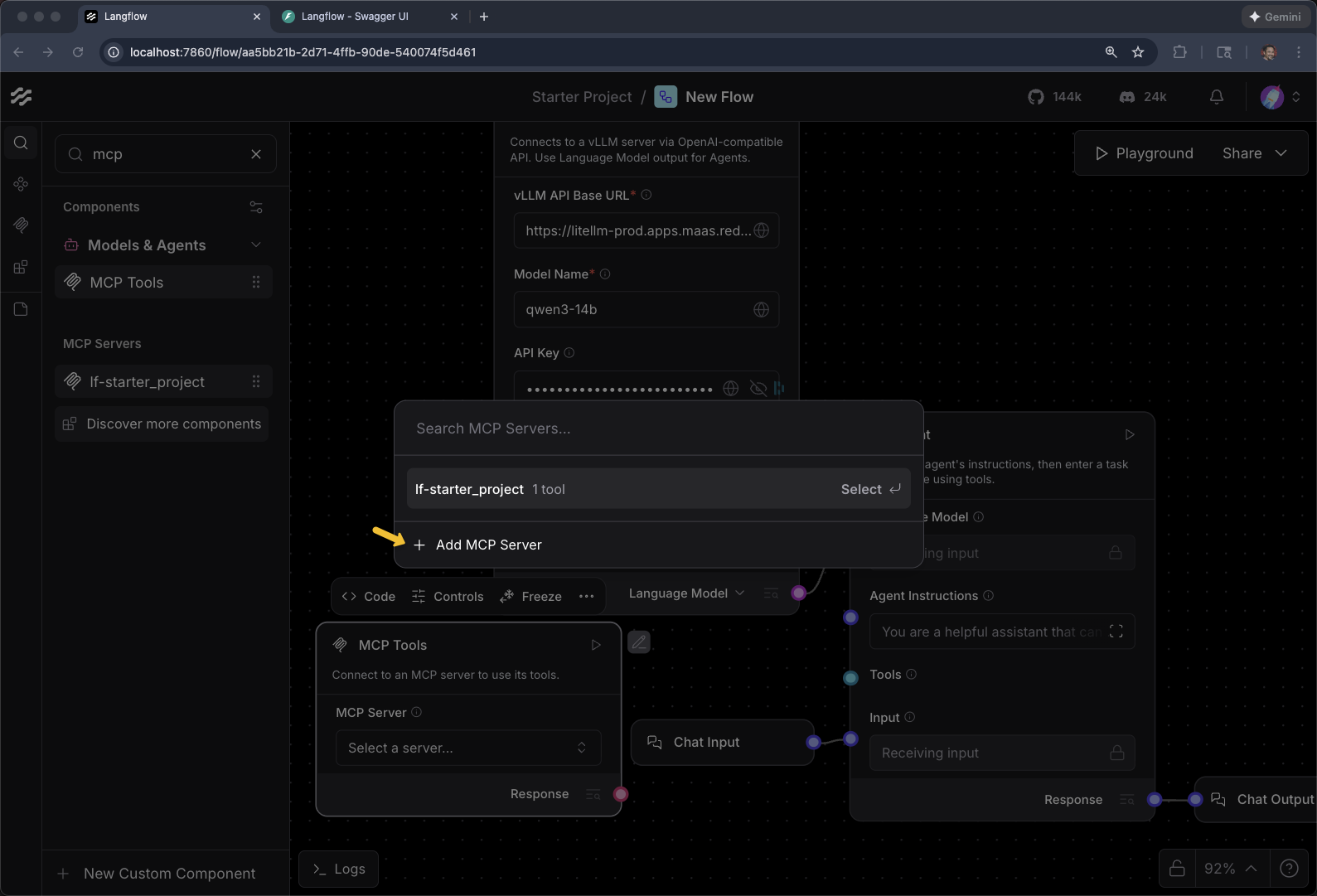The height and width of the screenshot is (896, 1317).
Task: Click the search icon in left sidebar
Action: [x=21, y=143]
